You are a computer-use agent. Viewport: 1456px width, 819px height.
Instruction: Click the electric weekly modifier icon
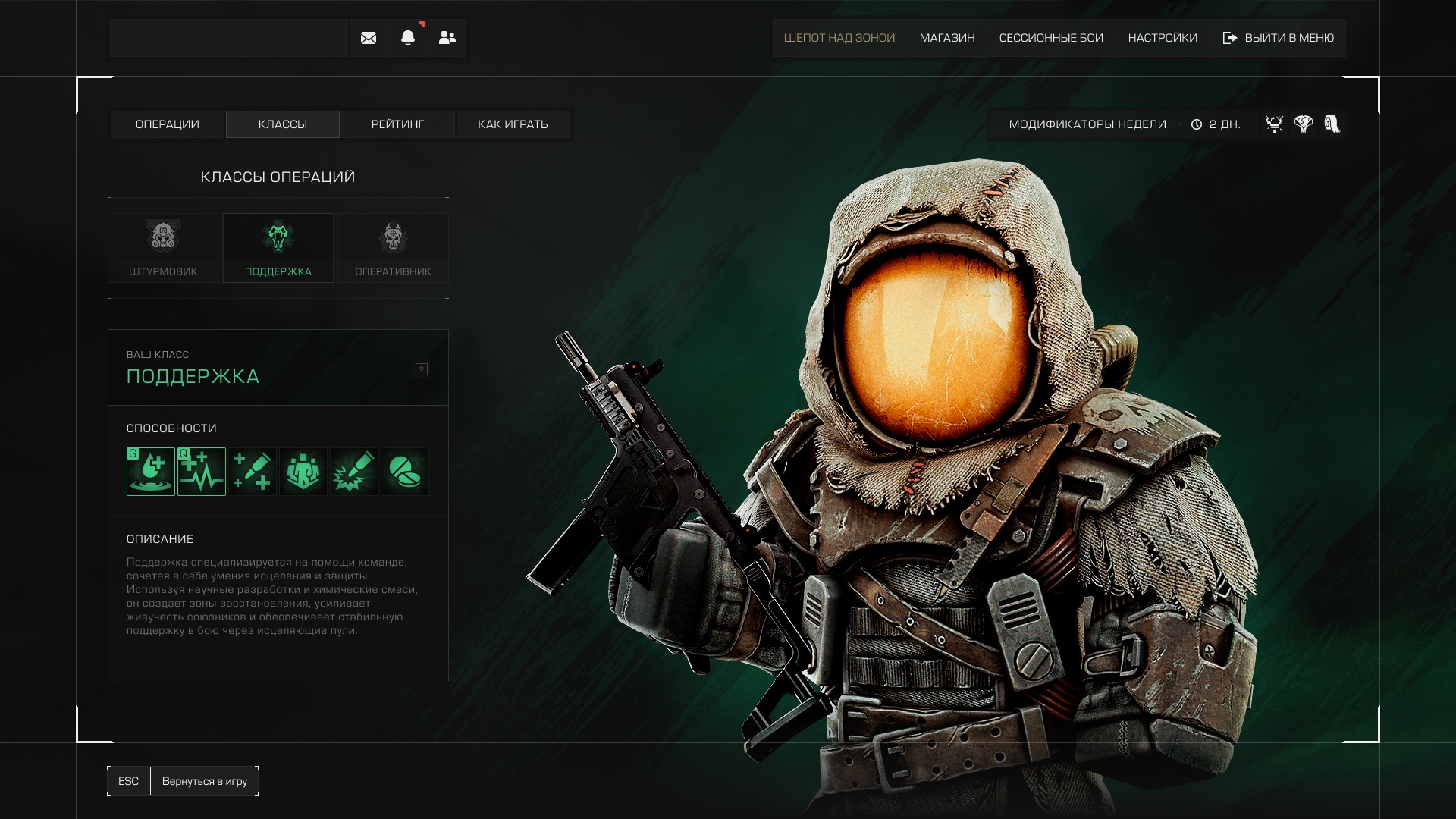[1275, 124]
